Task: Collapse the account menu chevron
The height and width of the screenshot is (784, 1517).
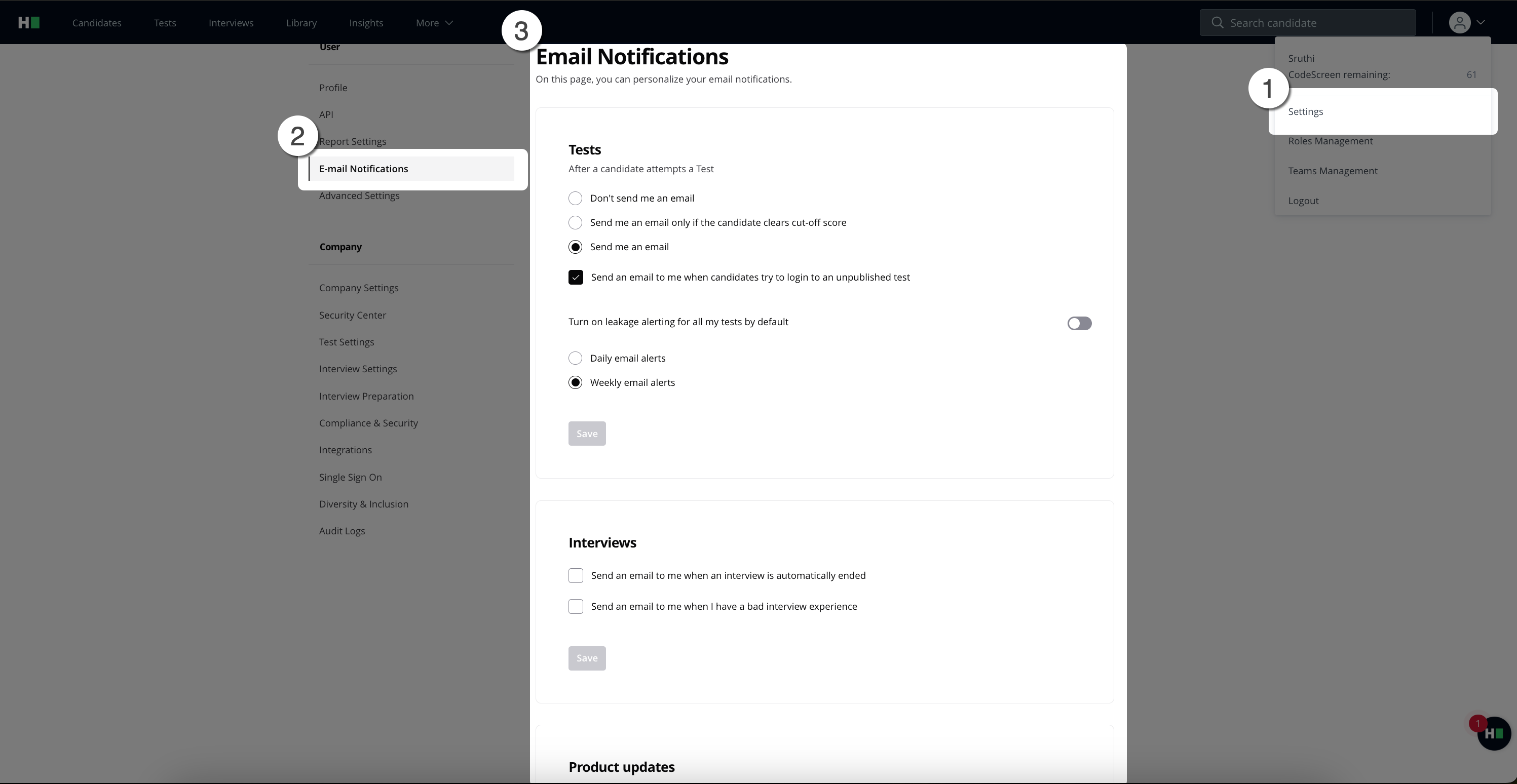Action: coord(1481,22)
